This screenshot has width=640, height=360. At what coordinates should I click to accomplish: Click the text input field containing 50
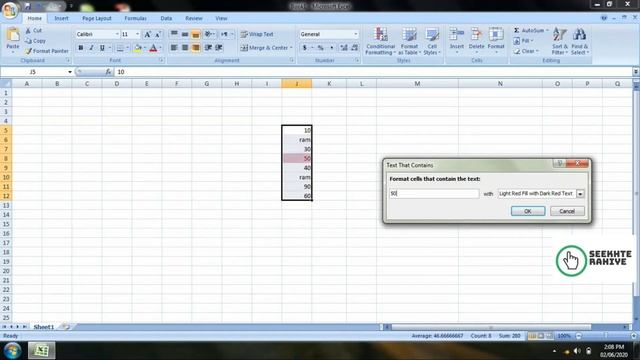click(x=434, y=193)
